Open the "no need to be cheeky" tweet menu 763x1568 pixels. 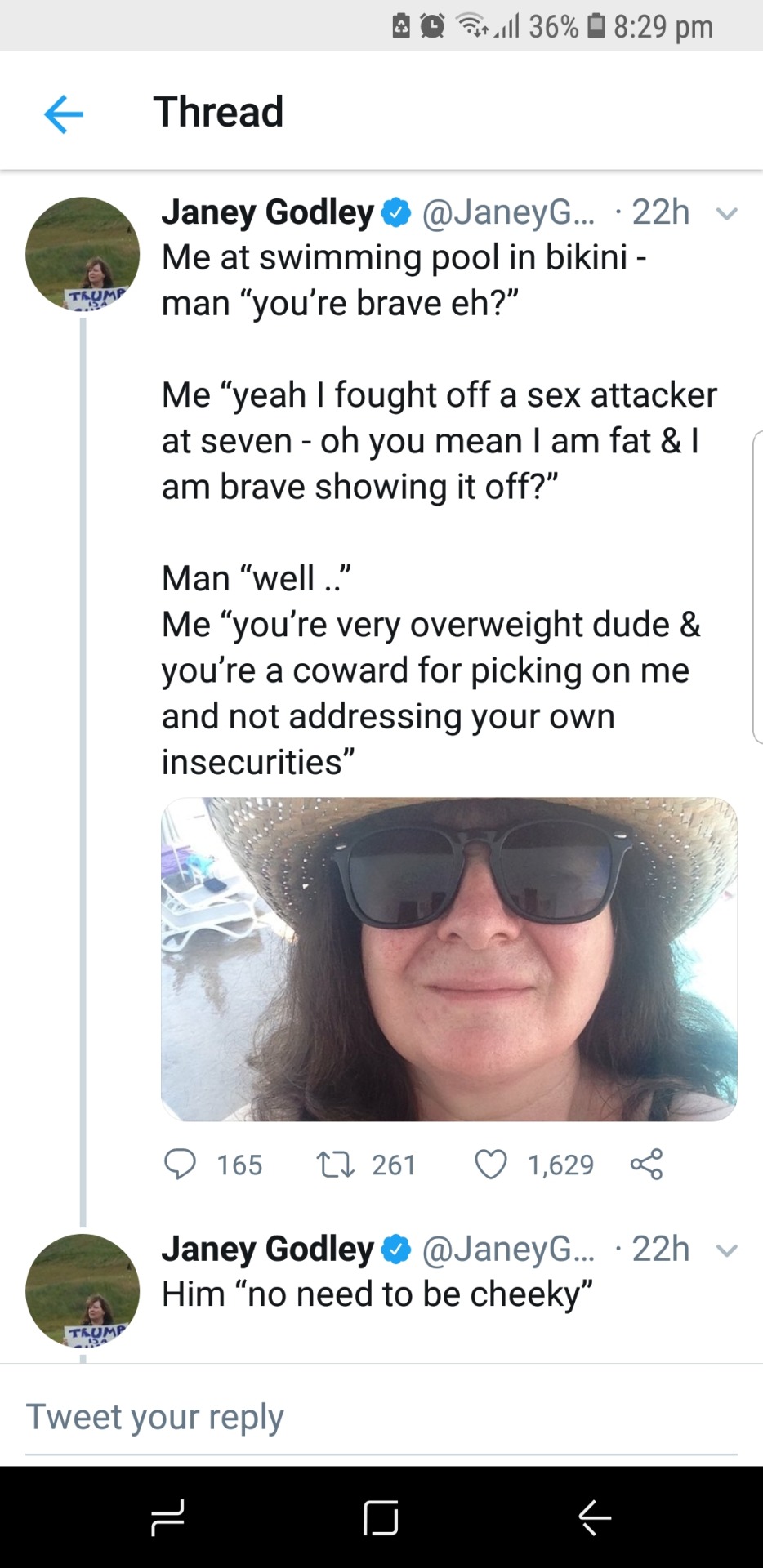(726, 1250)
